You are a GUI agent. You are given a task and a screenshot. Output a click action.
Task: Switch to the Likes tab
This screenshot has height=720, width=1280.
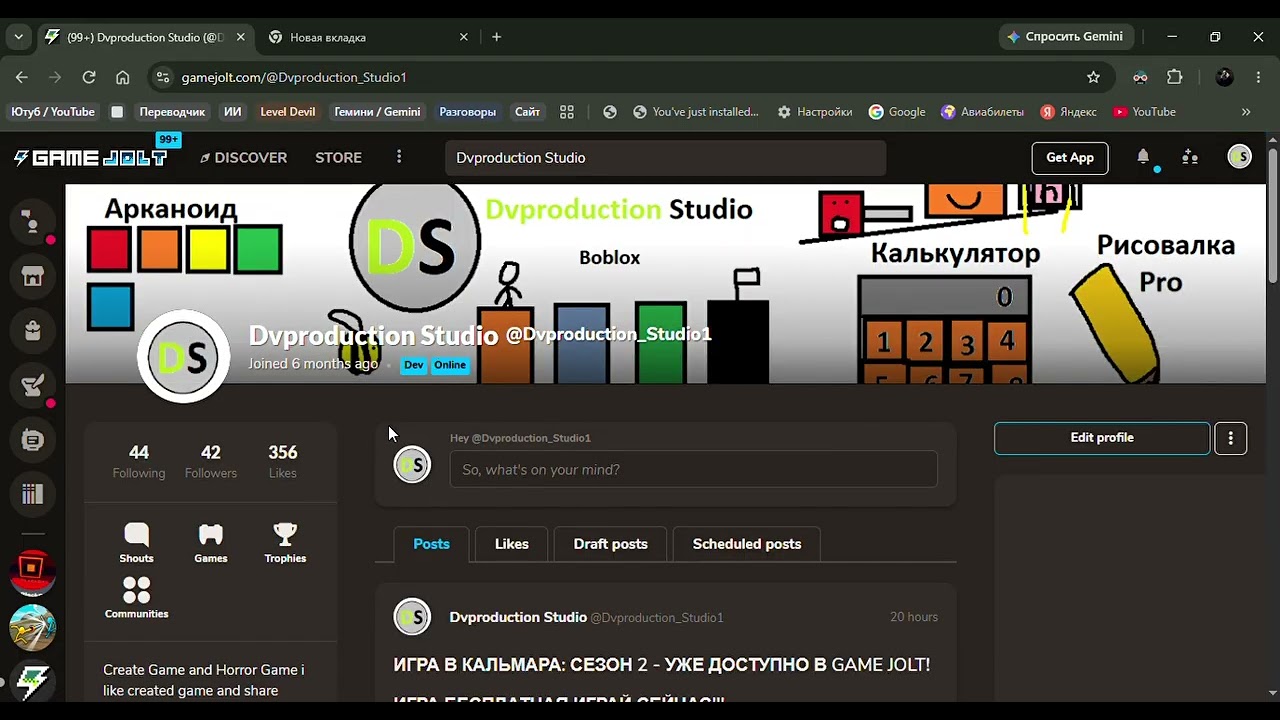tap(511, 544)
